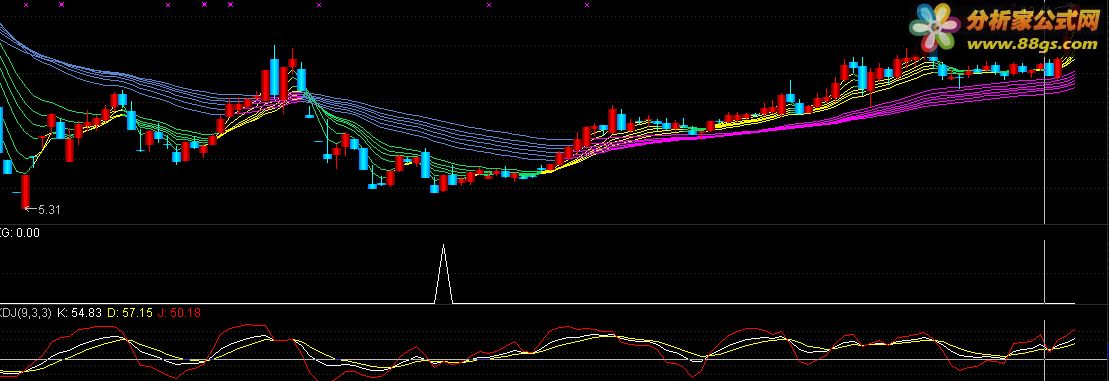The width and height of the screenshot is (1109, 381).
Task: Click the 5.31 lowest price label
Action: click(x=49, y=209)
